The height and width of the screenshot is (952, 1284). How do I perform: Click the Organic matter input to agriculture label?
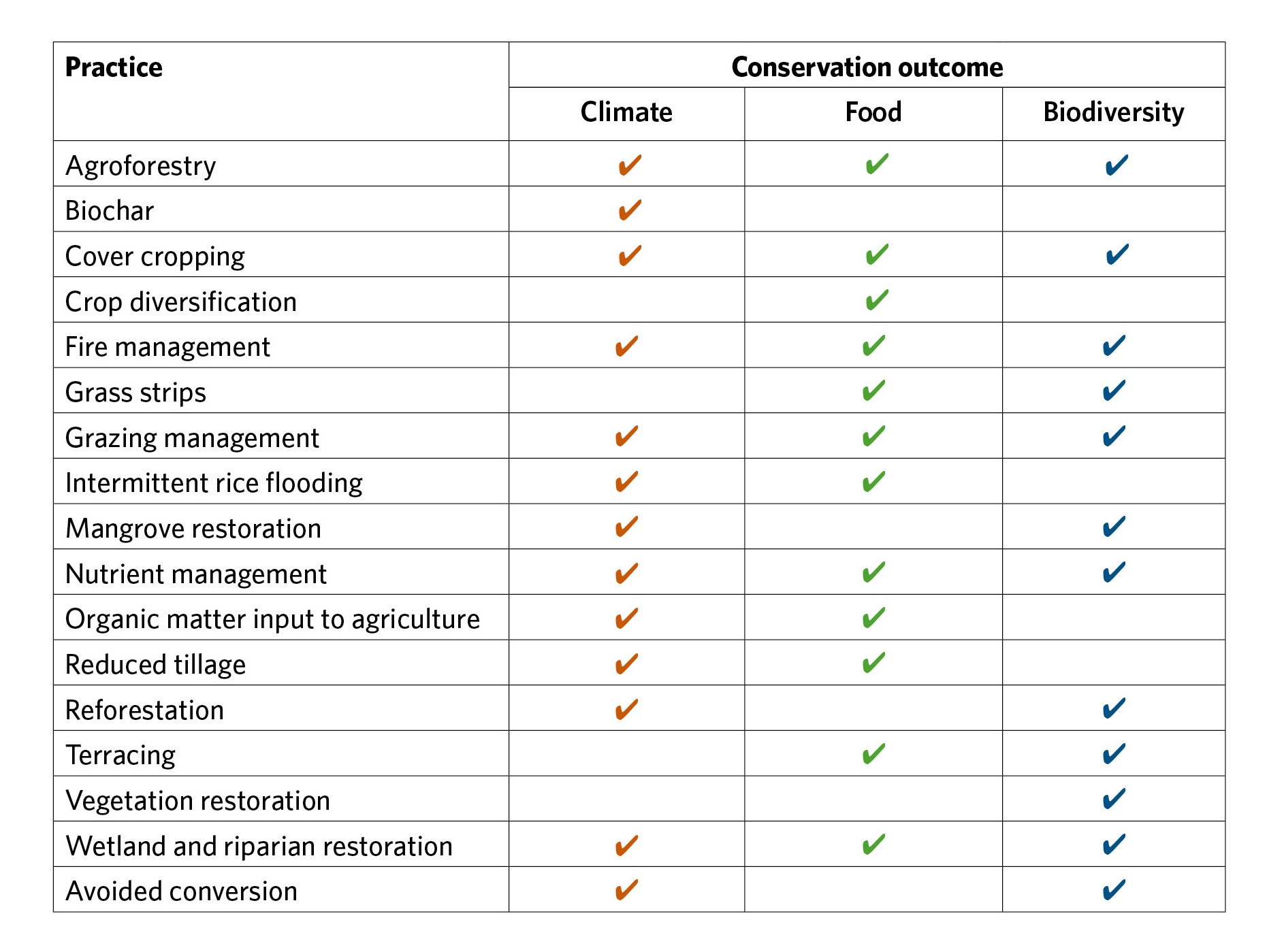coord(272,619)
